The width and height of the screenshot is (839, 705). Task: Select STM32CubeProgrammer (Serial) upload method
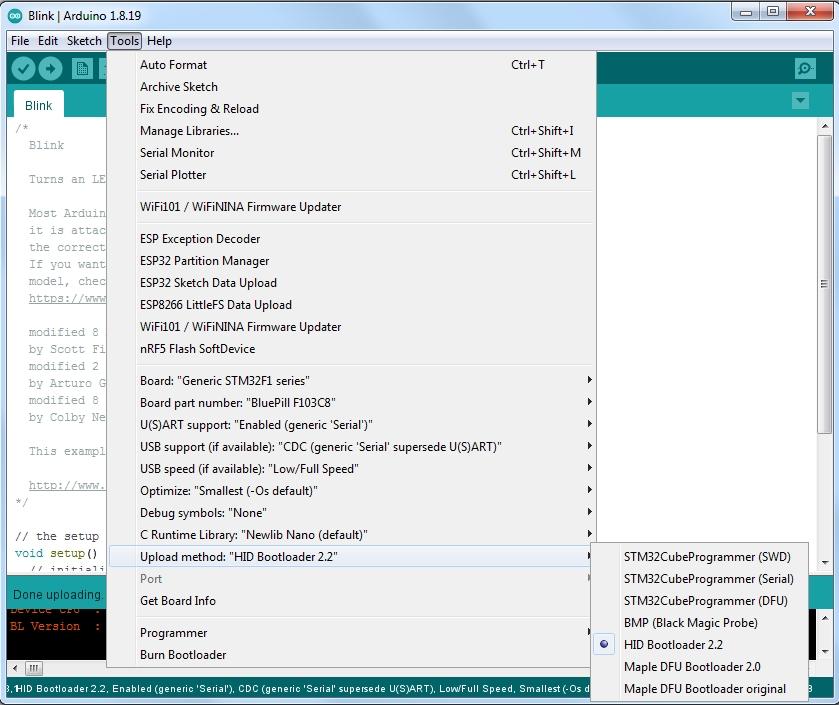(x=700, y=579)
